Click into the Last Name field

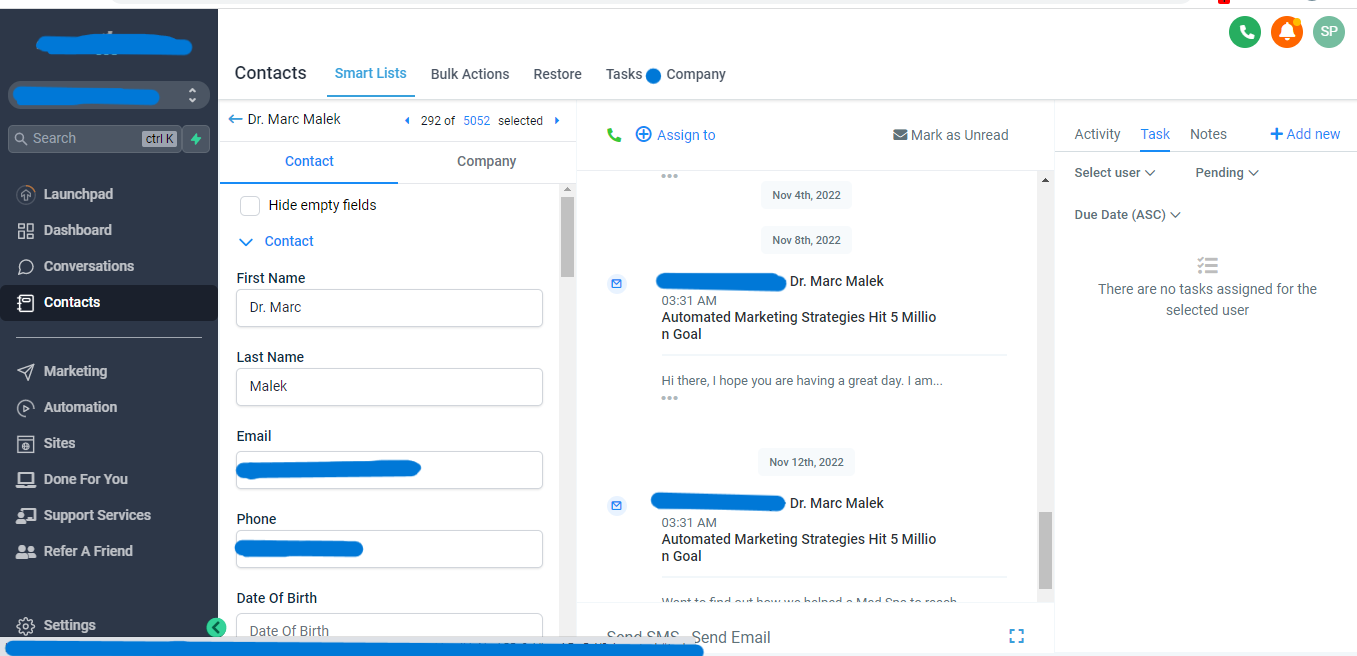(389, 387)
